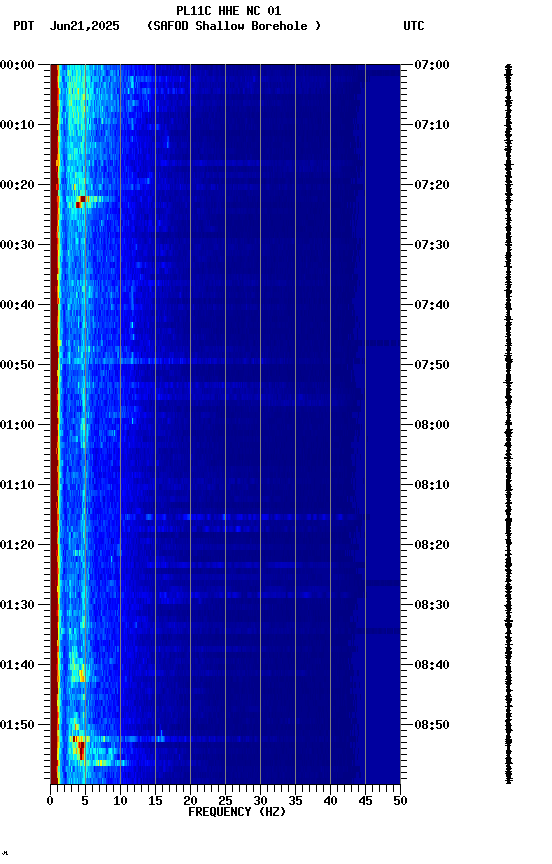Click the date Jun21,2025
Image resolution: width=552 pixels, height=864 pixels.
click(x=84, y=26)
